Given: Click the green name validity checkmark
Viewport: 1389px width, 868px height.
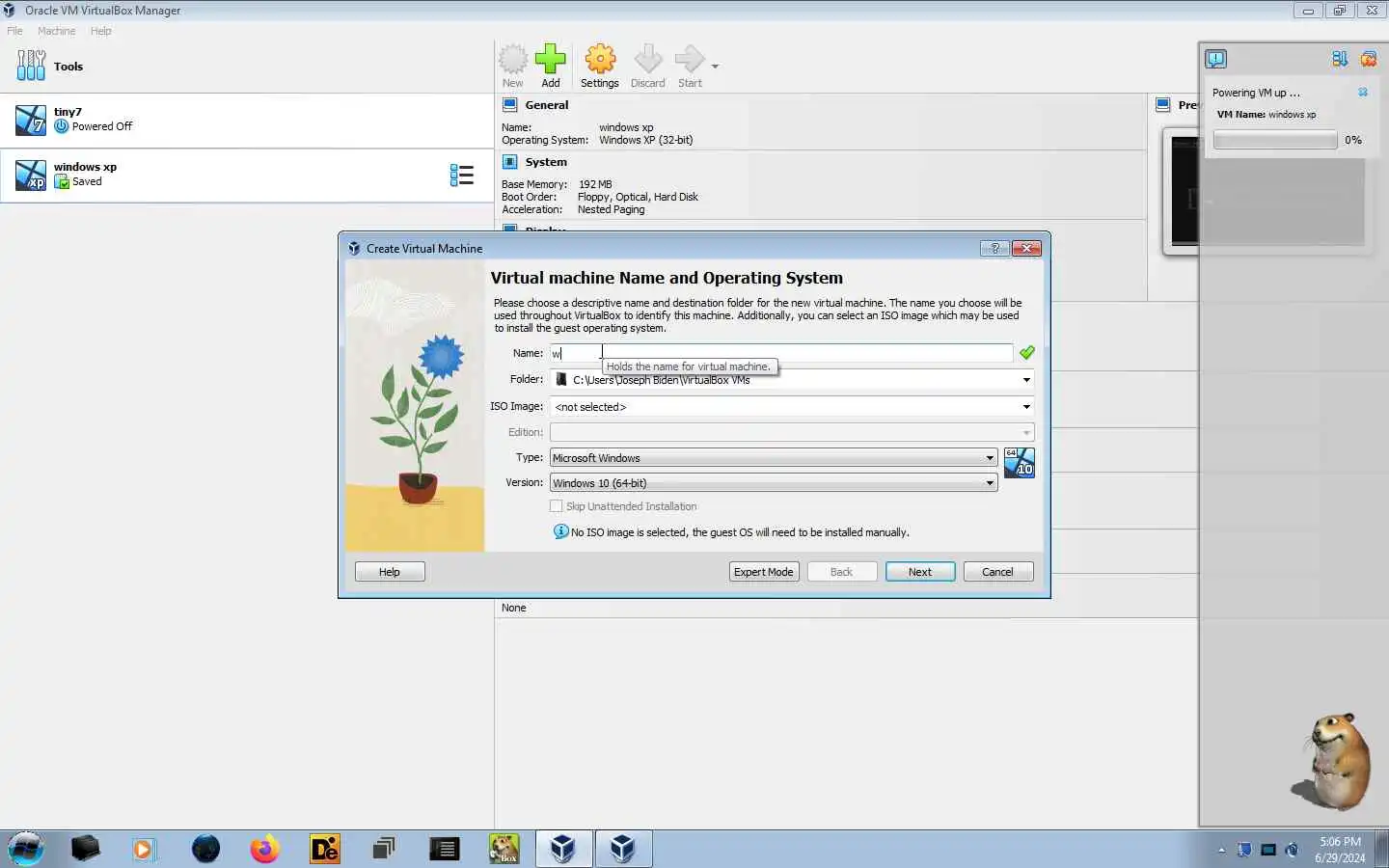Looking at the screenshot, I should [1027, 353].
